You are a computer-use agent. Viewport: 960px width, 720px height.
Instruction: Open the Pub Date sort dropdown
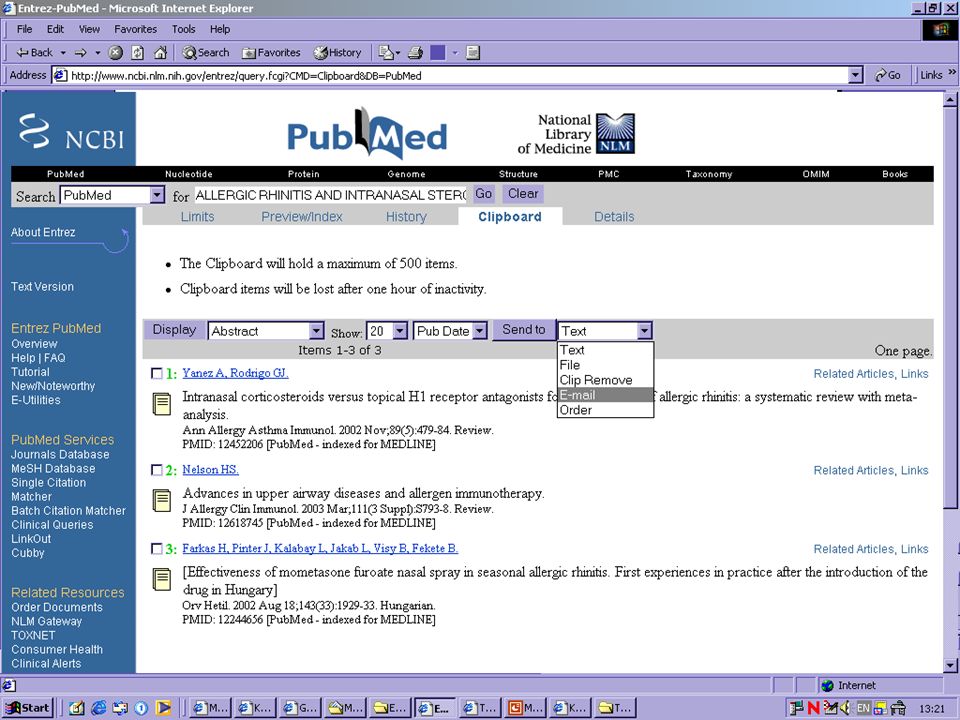point(480,331)
